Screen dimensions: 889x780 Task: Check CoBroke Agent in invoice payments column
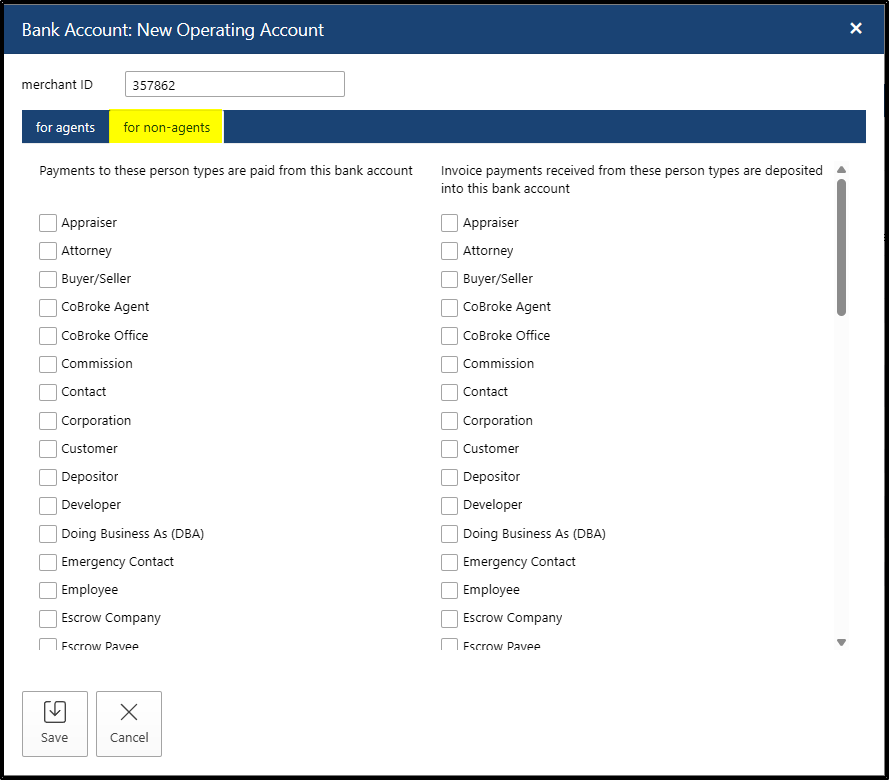point(450,307)
